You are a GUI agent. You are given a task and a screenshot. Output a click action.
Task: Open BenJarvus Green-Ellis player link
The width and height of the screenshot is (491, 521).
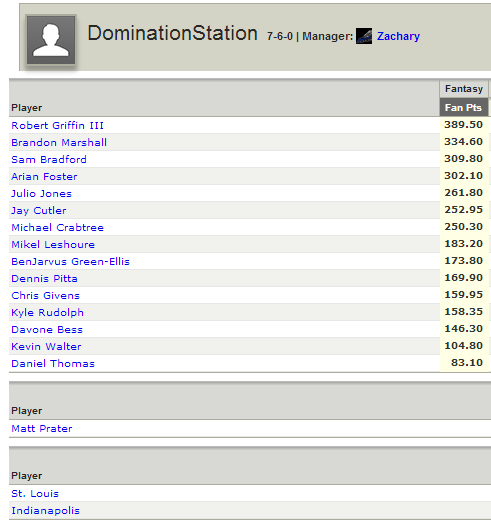click(x=70, y=261)
